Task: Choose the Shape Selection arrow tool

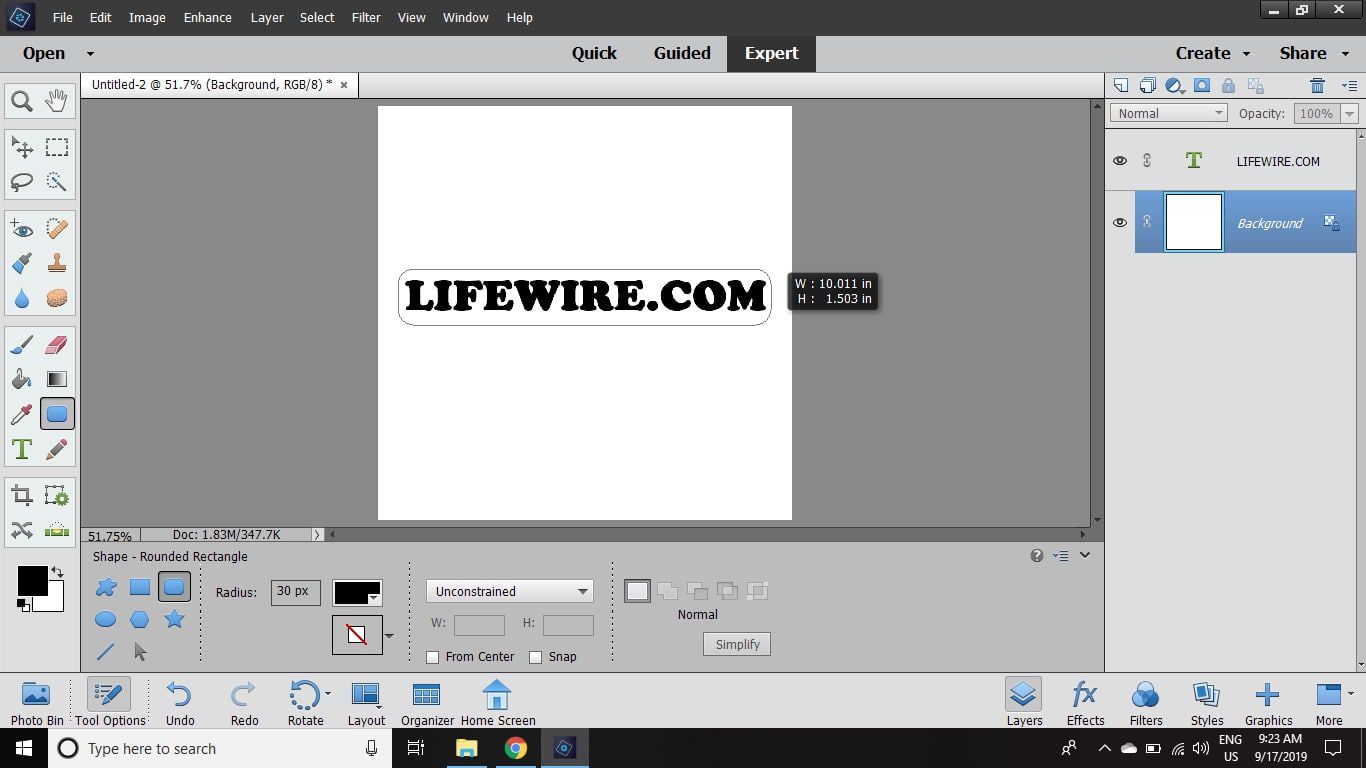Action: click(x=140, y=652)
